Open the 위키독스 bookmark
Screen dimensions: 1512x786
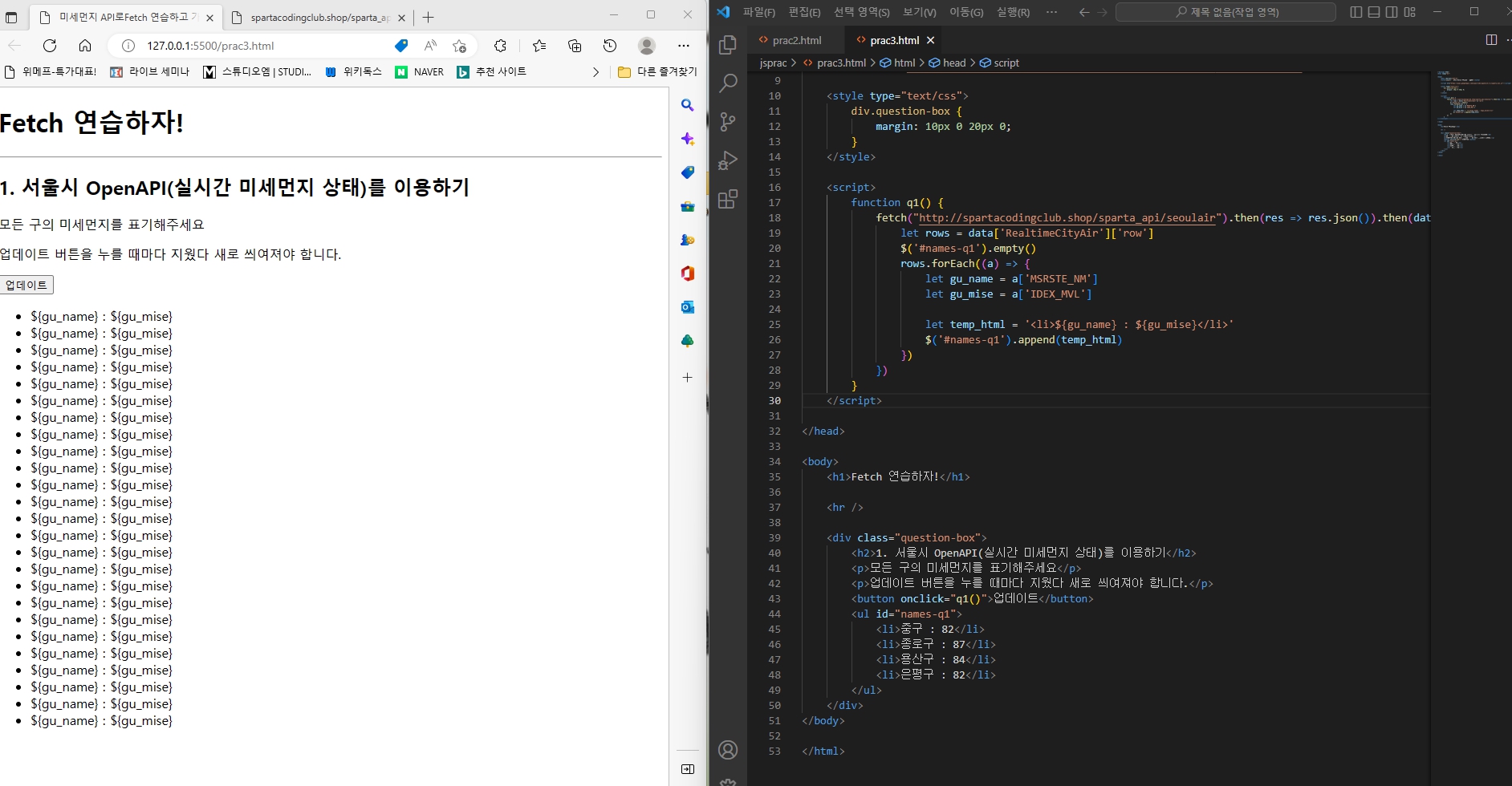point(353,71)
